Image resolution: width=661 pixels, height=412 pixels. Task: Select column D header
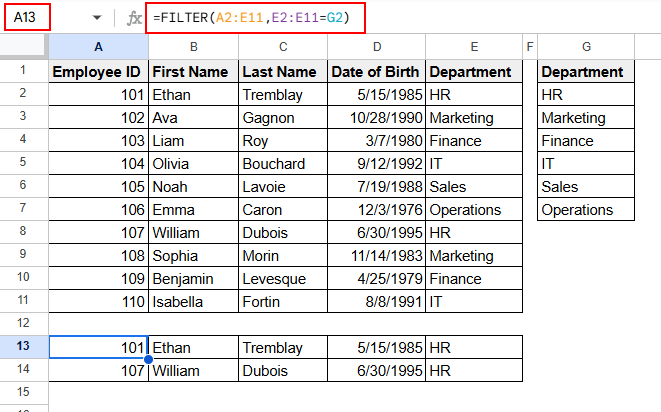coord(377,47)
